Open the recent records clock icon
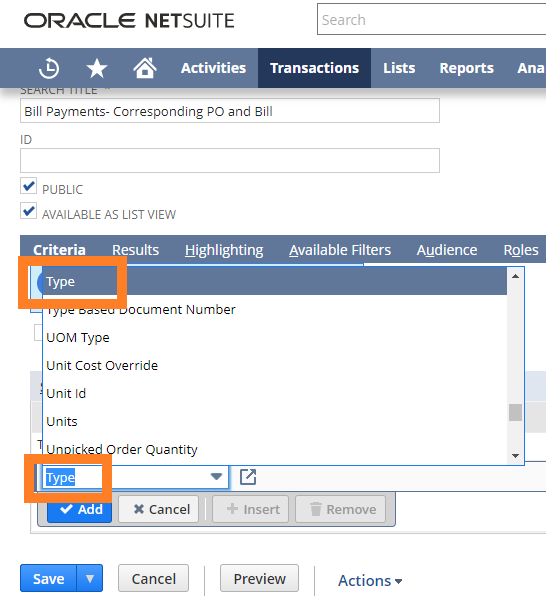Image resolution: width=546 pixels, height=607 pixels. [x=49, y=69]
